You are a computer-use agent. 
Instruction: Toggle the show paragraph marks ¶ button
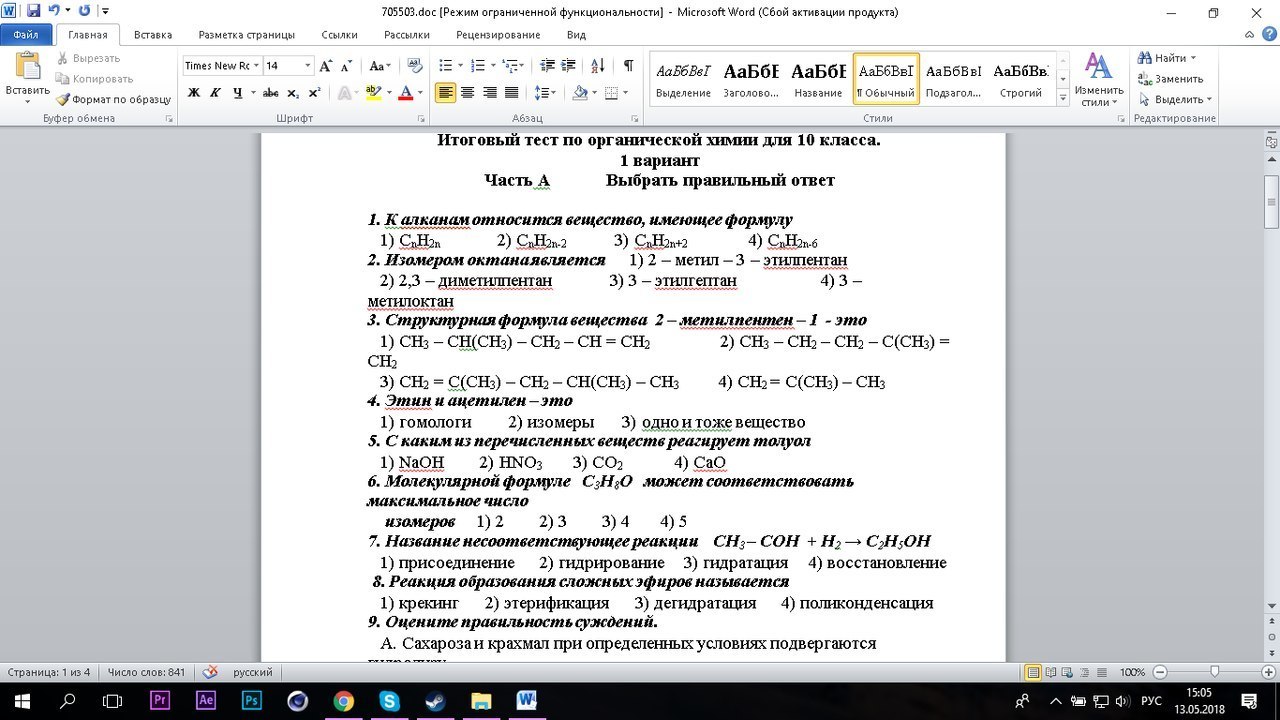[x=628, y=66]
